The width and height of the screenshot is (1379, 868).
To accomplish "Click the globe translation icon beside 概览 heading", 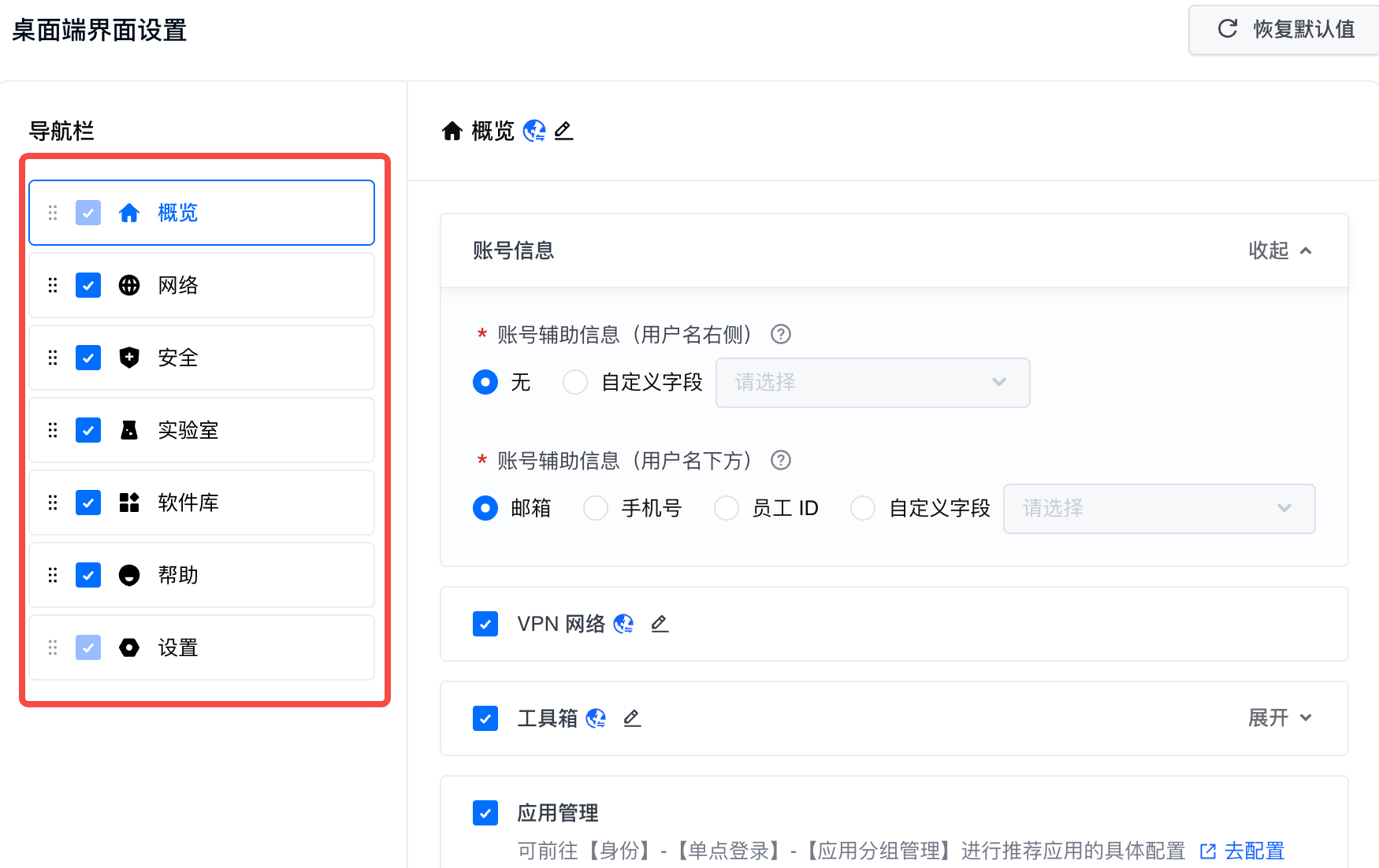I will [534, 131].
